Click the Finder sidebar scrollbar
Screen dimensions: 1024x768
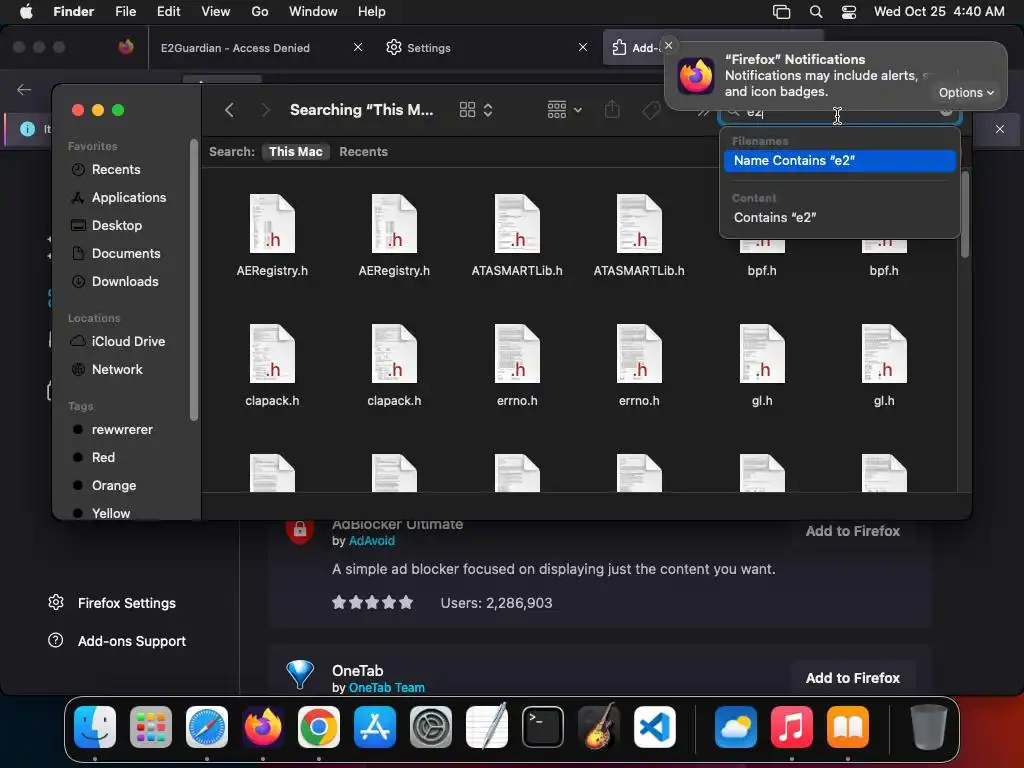pos(193,280)
